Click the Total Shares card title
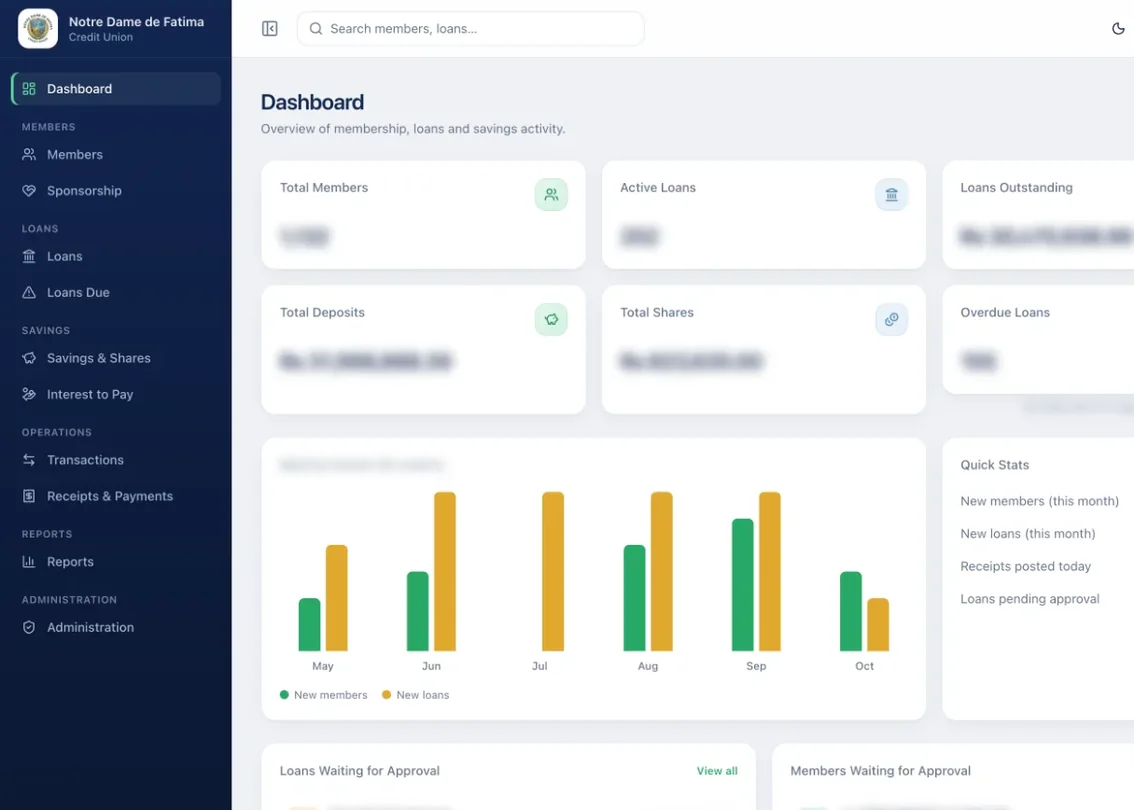This screenshot has height=810, width=1134. point(657,312)
